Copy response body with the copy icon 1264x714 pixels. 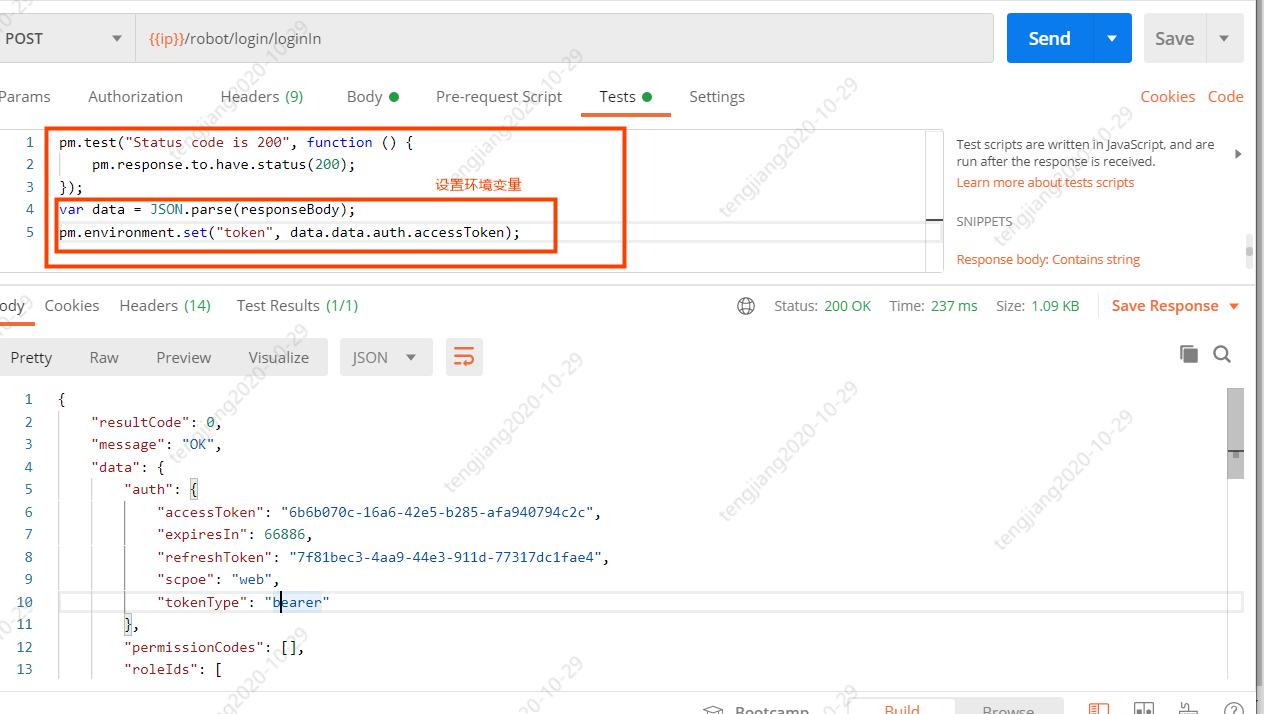pyautogui.click(x=1189, y=354)
